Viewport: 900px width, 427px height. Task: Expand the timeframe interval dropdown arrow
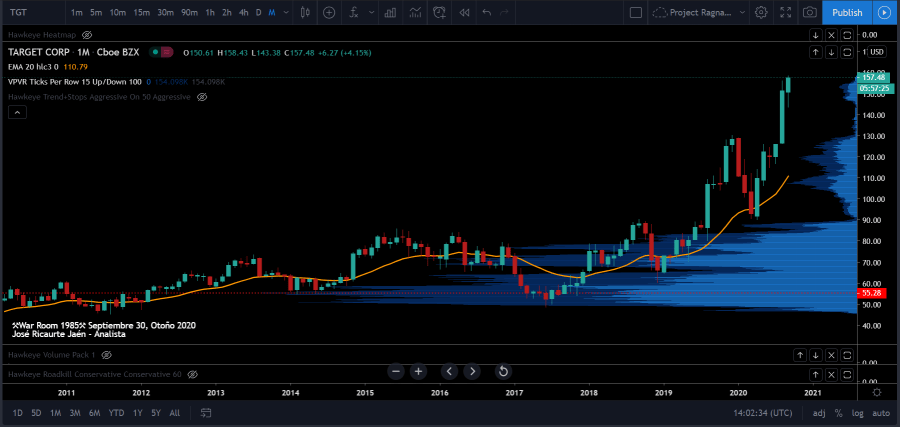coord(286,12)
